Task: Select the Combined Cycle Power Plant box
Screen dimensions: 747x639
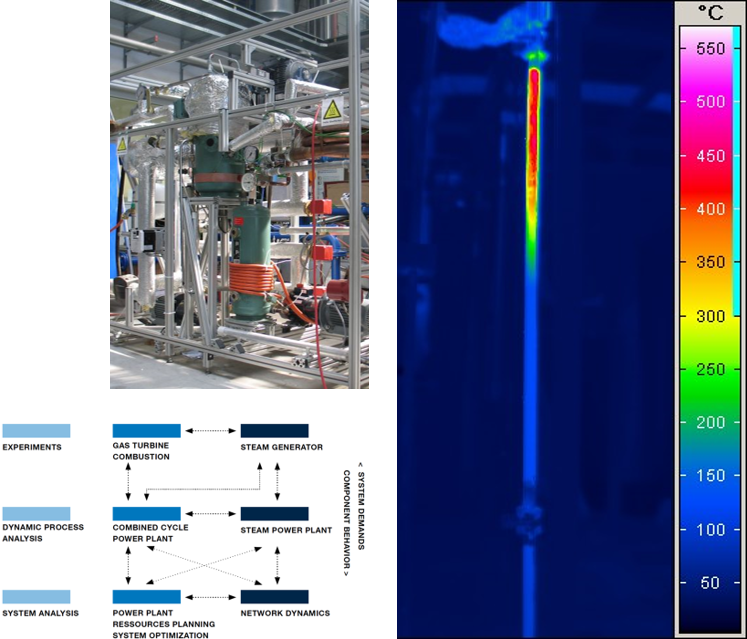Action: coord(147,514)
